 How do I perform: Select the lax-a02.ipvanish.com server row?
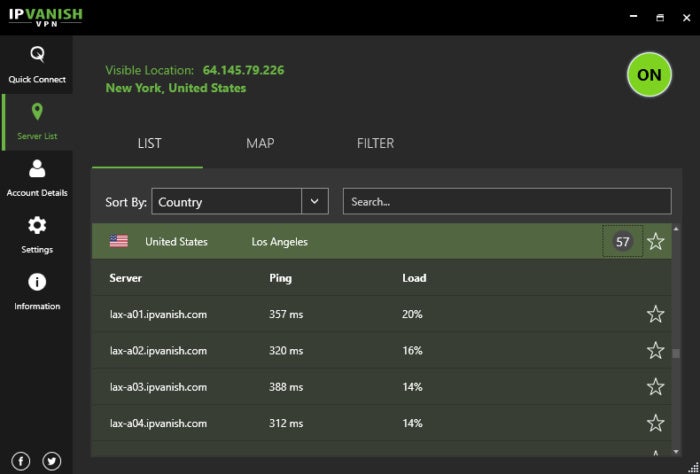pos(382,350)
